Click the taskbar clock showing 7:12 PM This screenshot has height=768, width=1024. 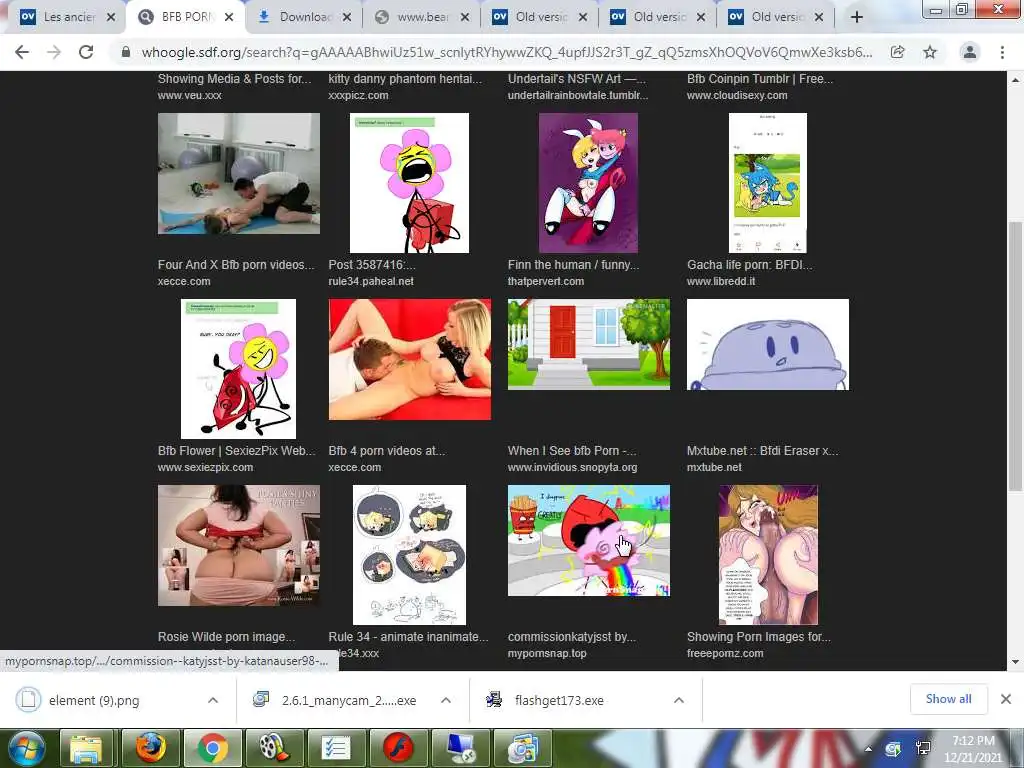pyautogui.click(x=972, y=749)
